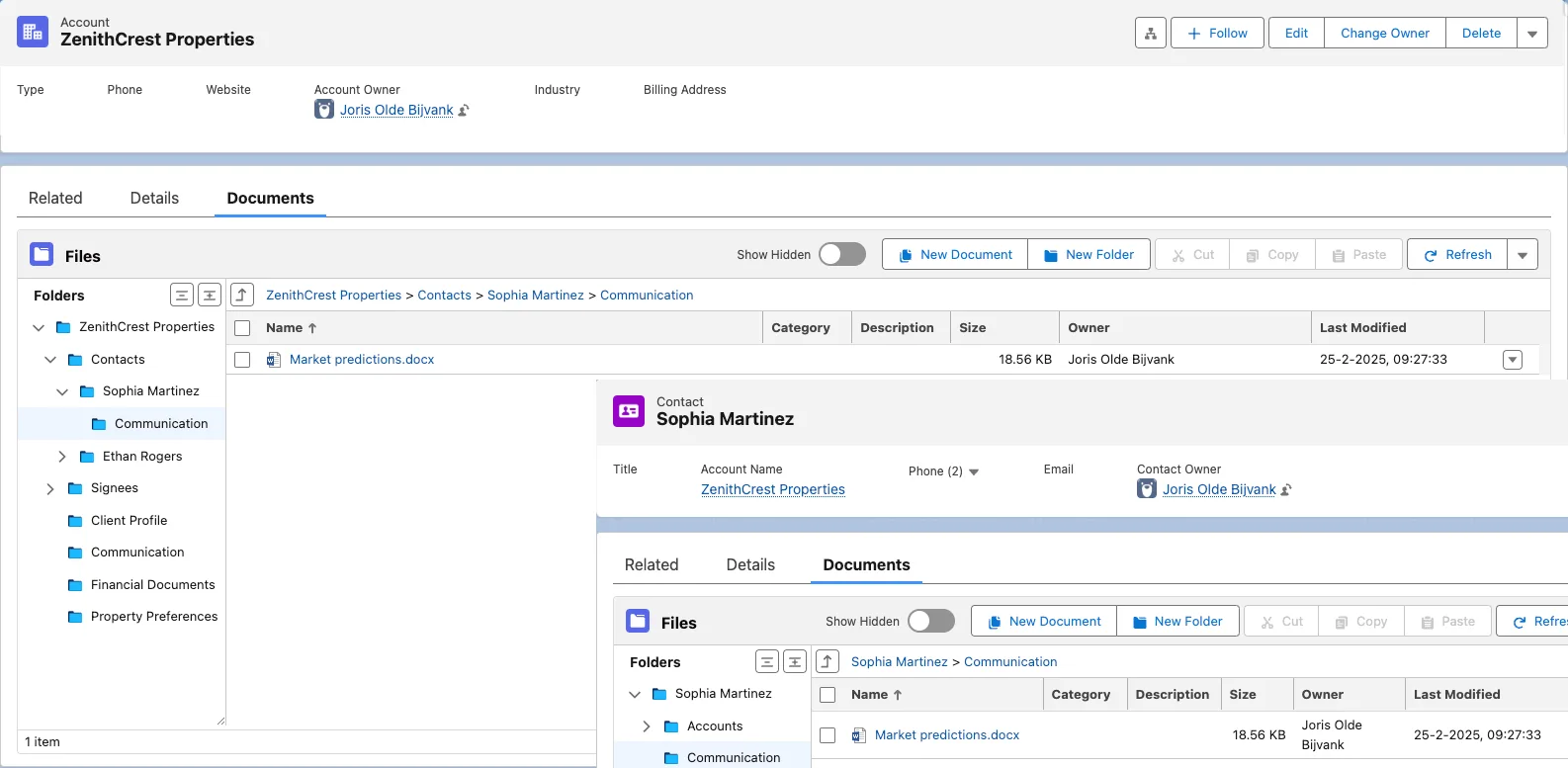The image size is (1568, 768).
Task: Open row actions menu for Market predictions.docx
Action: tap(1512, 360)
